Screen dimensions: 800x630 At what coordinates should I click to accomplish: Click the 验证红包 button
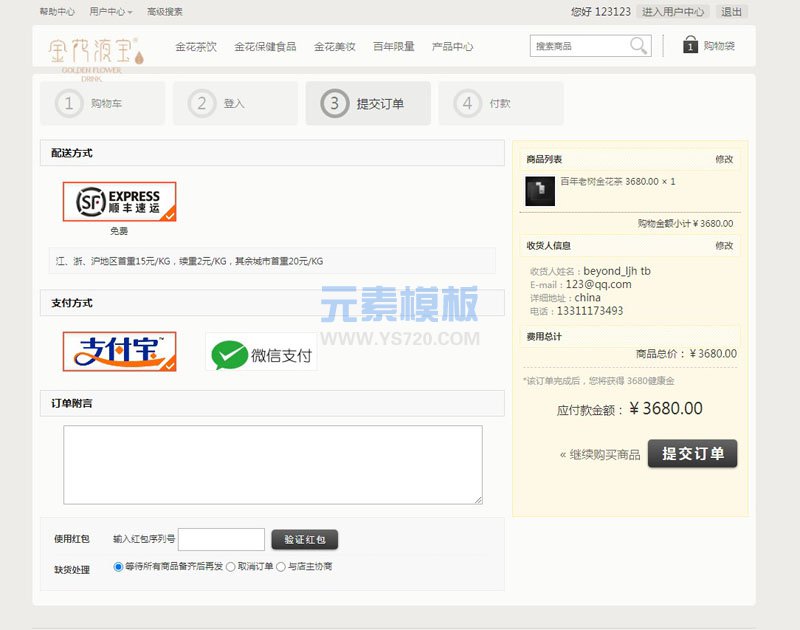tap(305, 540)
